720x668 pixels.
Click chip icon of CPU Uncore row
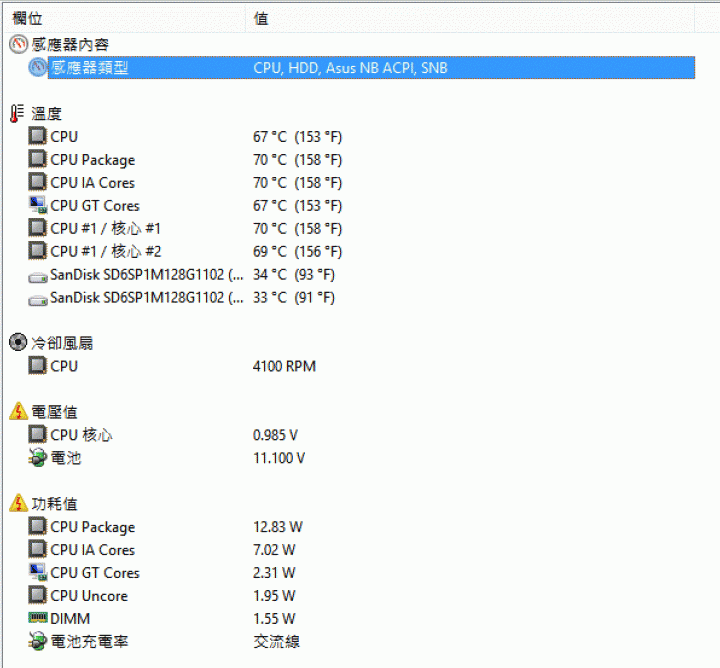pyautogui.click(x=37, y=595)
